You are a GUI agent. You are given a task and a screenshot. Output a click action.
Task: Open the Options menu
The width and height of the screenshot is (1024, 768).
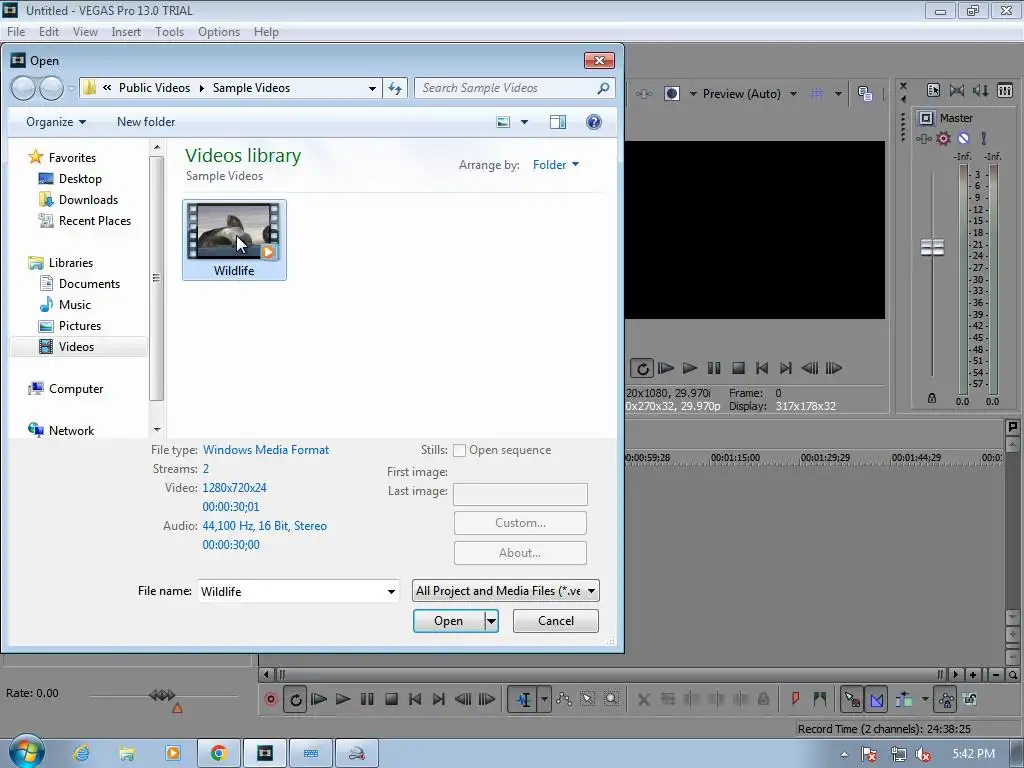219,31
